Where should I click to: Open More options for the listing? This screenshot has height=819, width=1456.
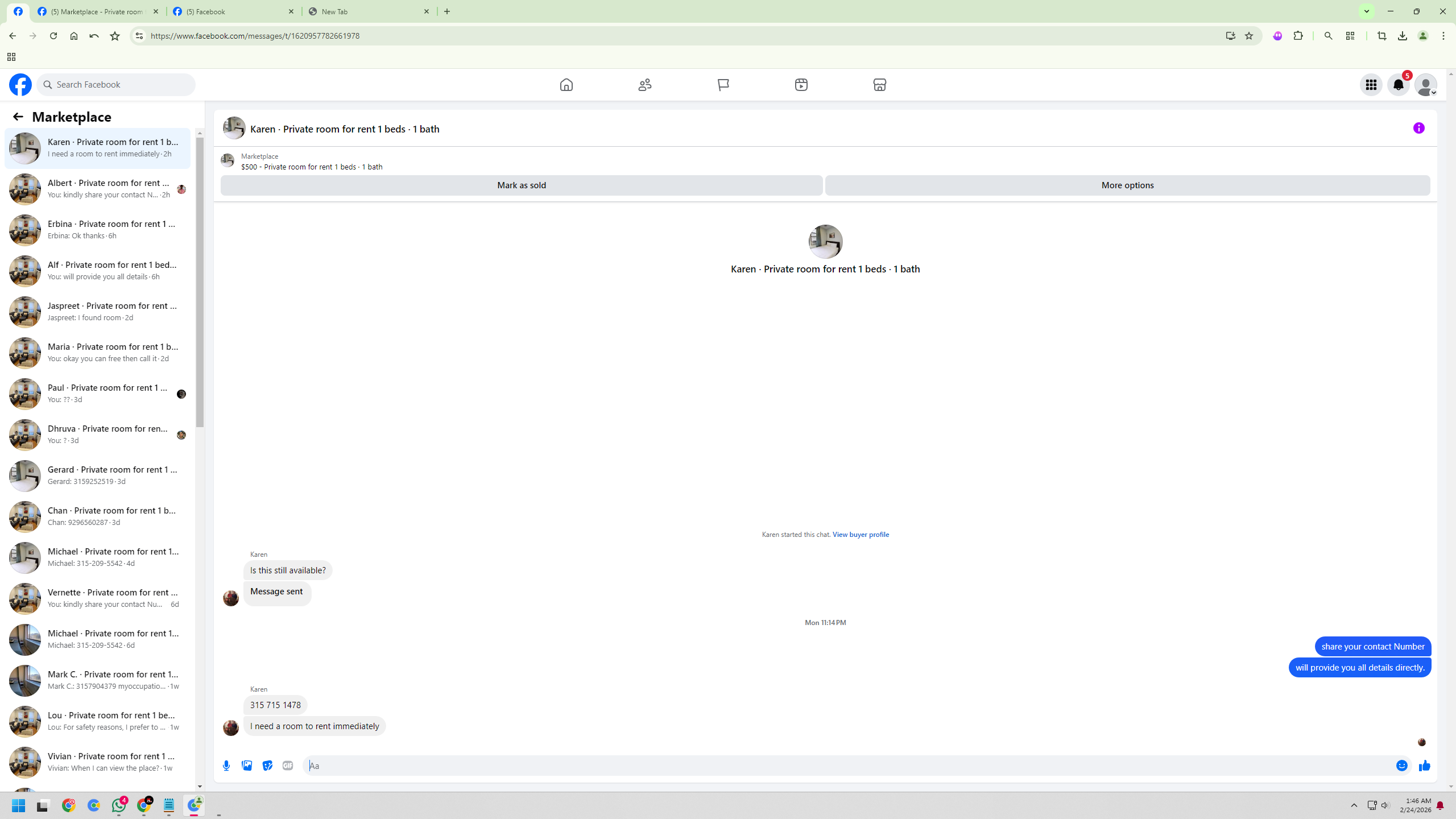pyautogui.click(x=1127, y=185)
